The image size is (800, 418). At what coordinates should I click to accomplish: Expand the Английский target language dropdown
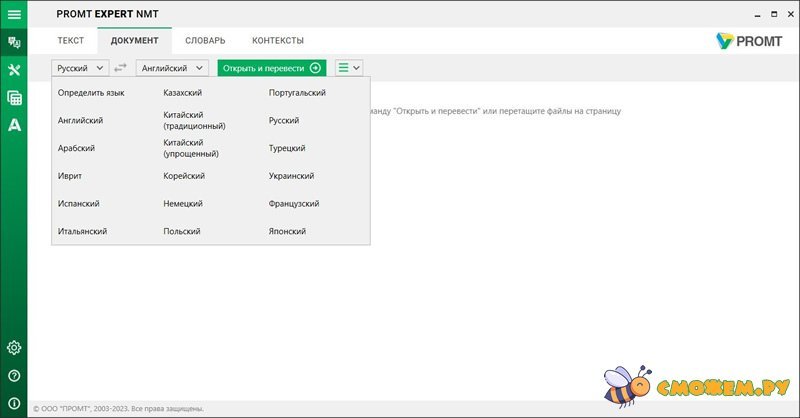(x=171, y=68)
